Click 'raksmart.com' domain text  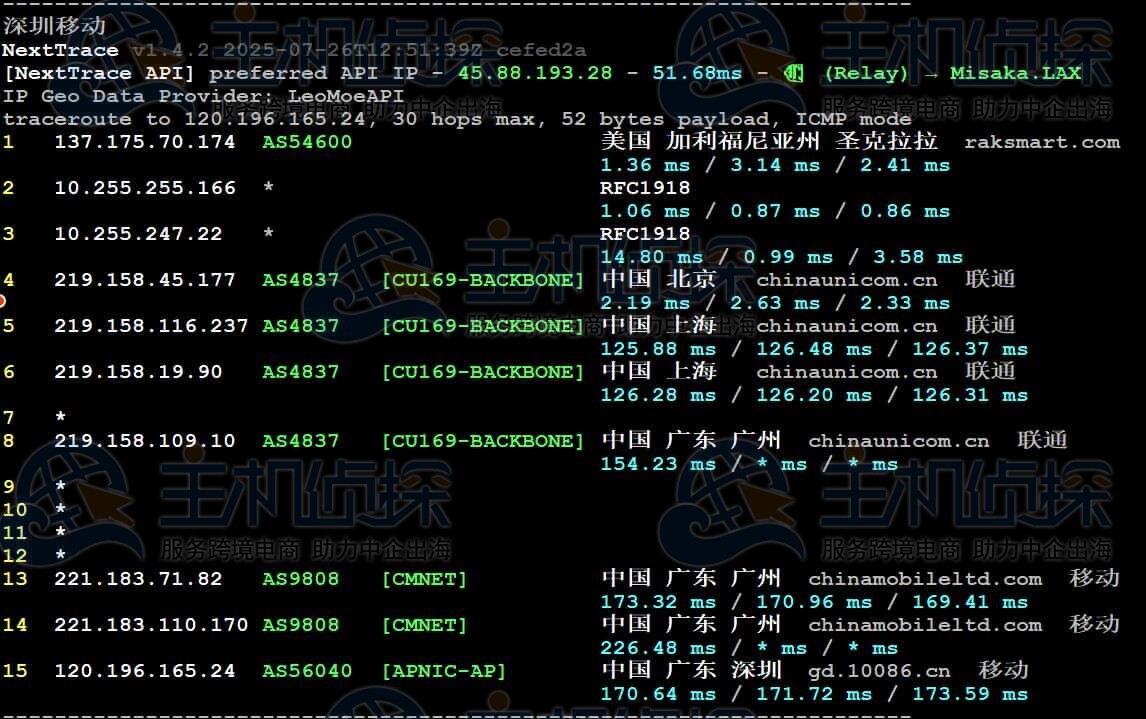point(1042,142)
